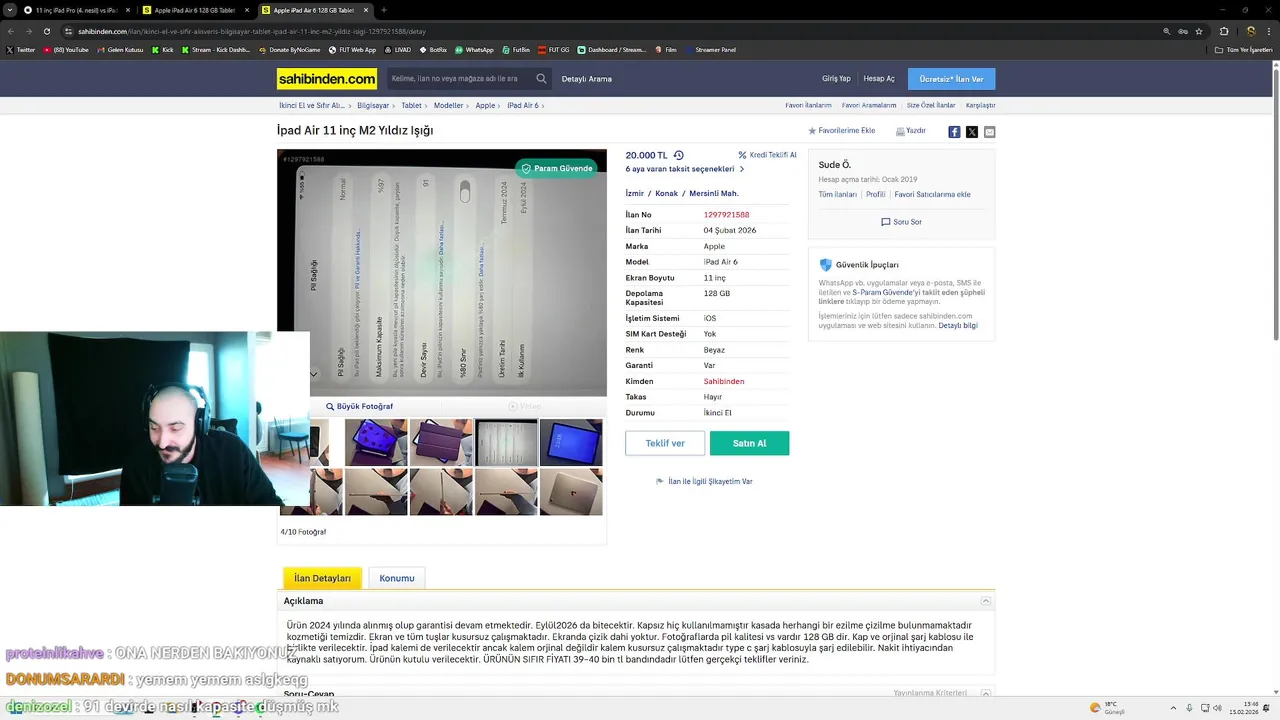Open Favori İlanlarım
This screenshot has height=720, width=1280.
point(808,105)
